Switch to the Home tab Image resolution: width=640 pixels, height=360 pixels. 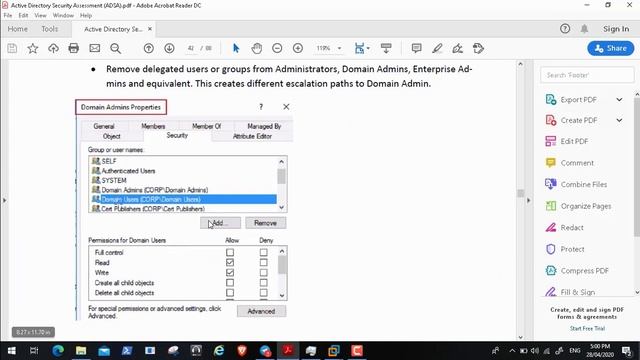(18, 29)
